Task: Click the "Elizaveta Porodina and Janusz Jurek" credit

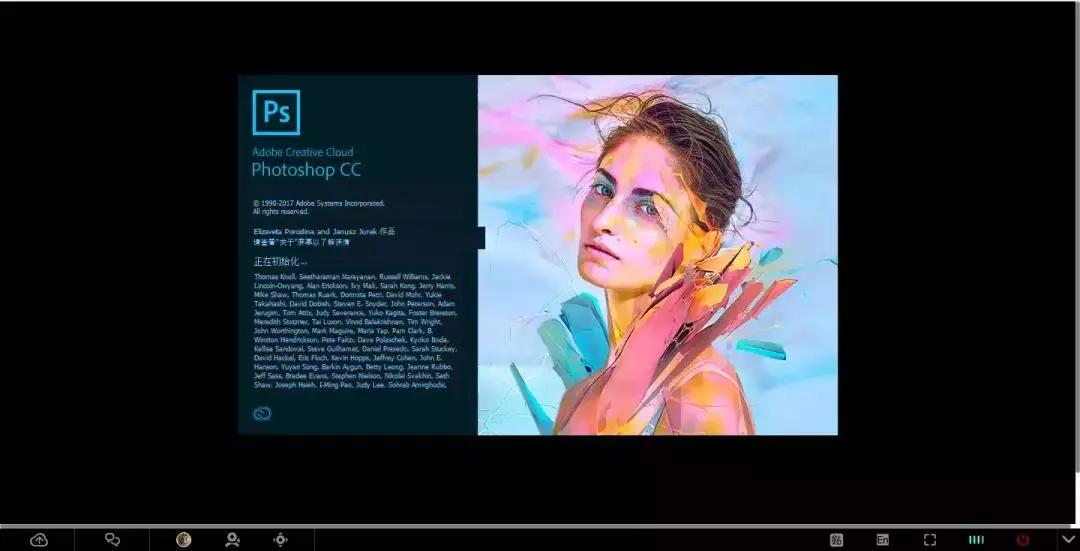Action: pos(317,232)
